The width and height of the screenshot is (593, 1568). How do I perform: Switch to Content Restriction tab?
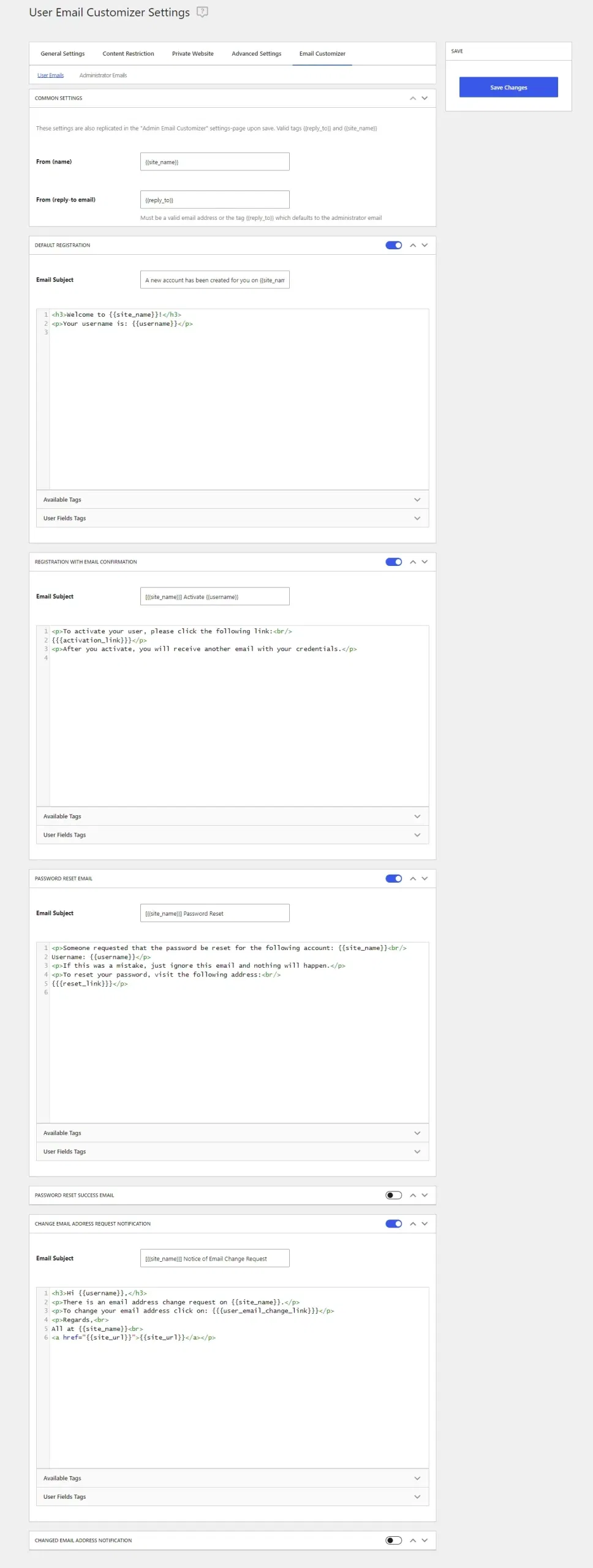pyautogui.click(x=128, y=54)
